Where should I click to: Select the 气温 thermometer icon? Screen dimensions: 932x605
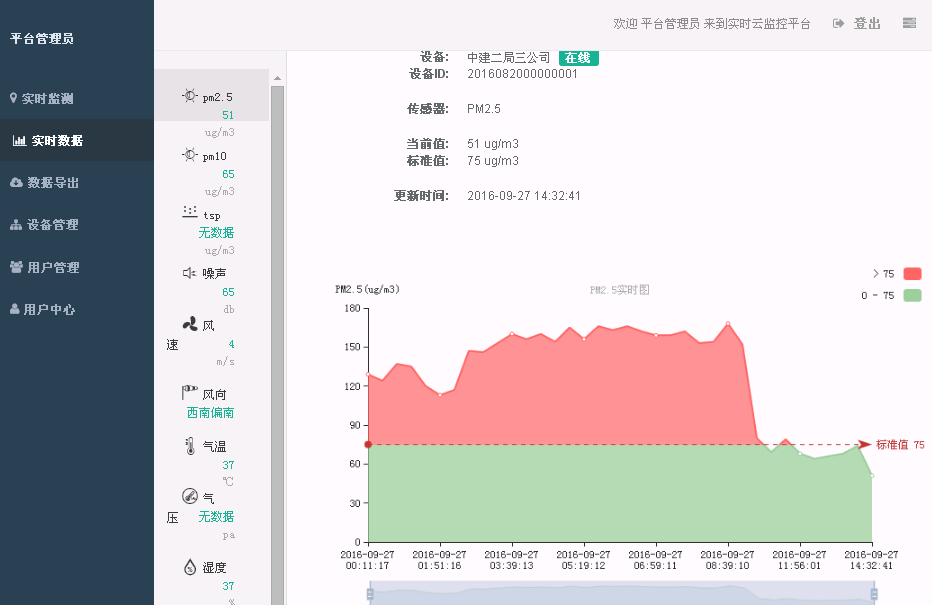(x=190, y=446)
